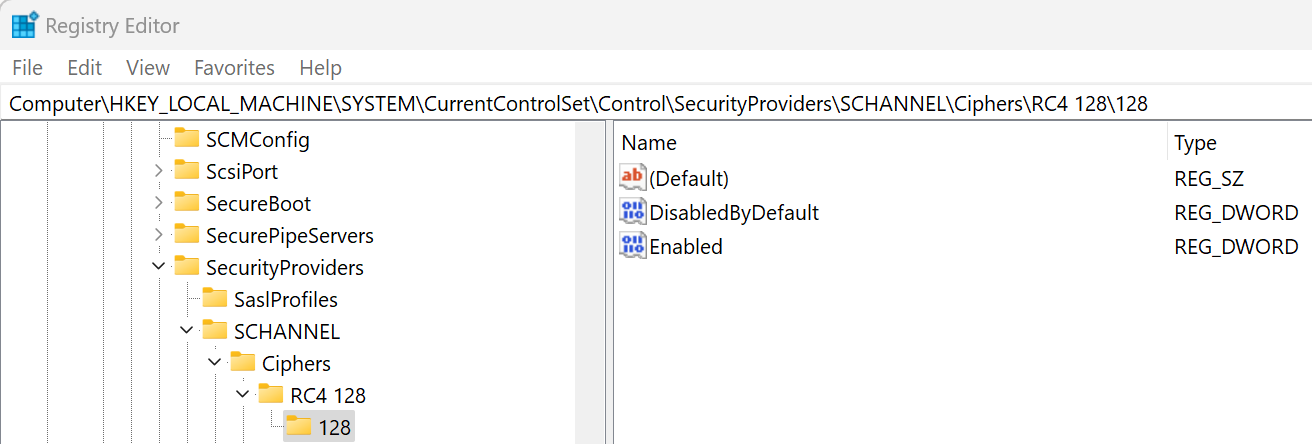1312x444 pixels.
Task: Expand the ScsiPort tree node
Action: click(x=159, y=171)
